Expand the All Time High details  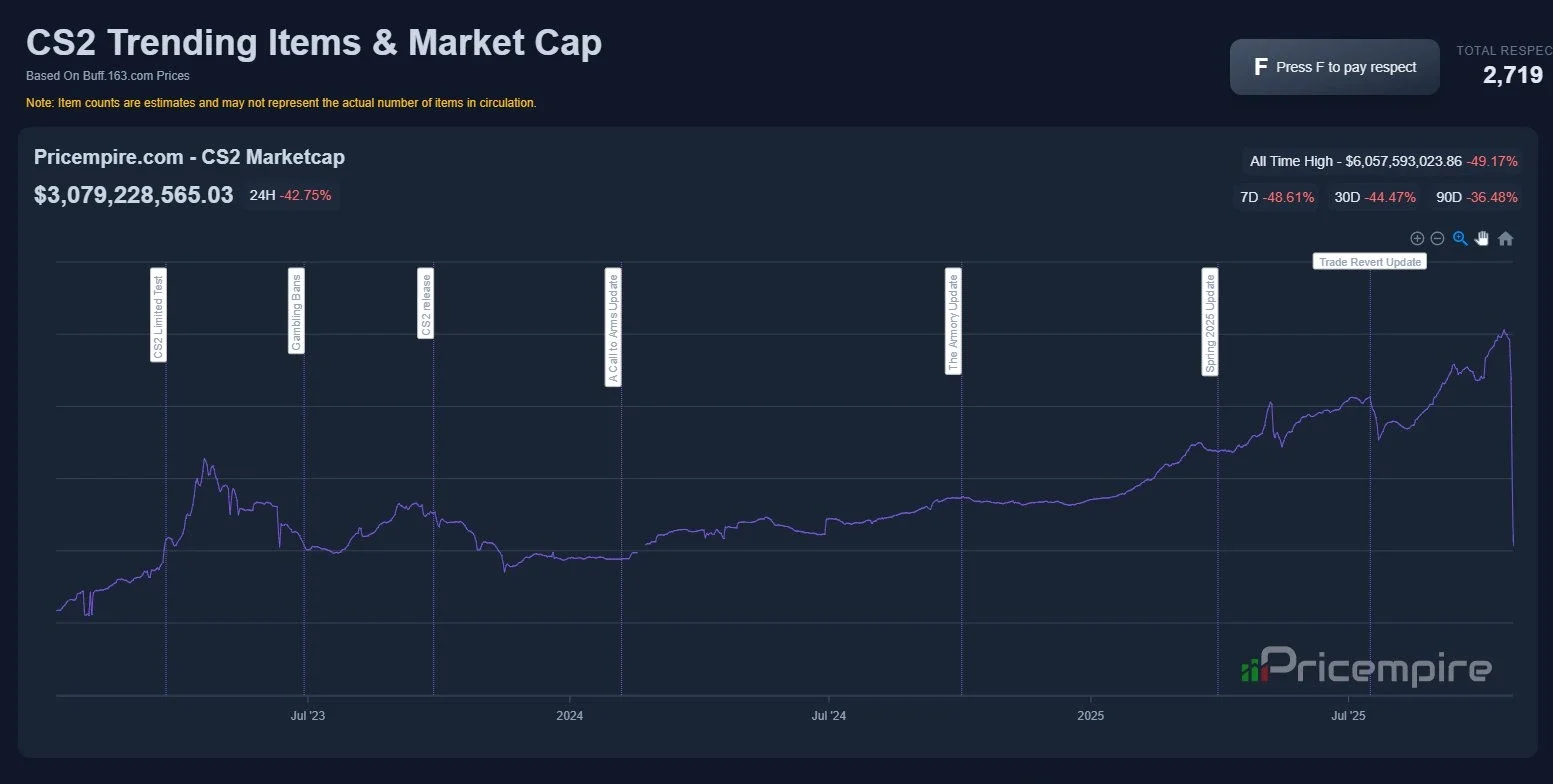(1384, 160)
